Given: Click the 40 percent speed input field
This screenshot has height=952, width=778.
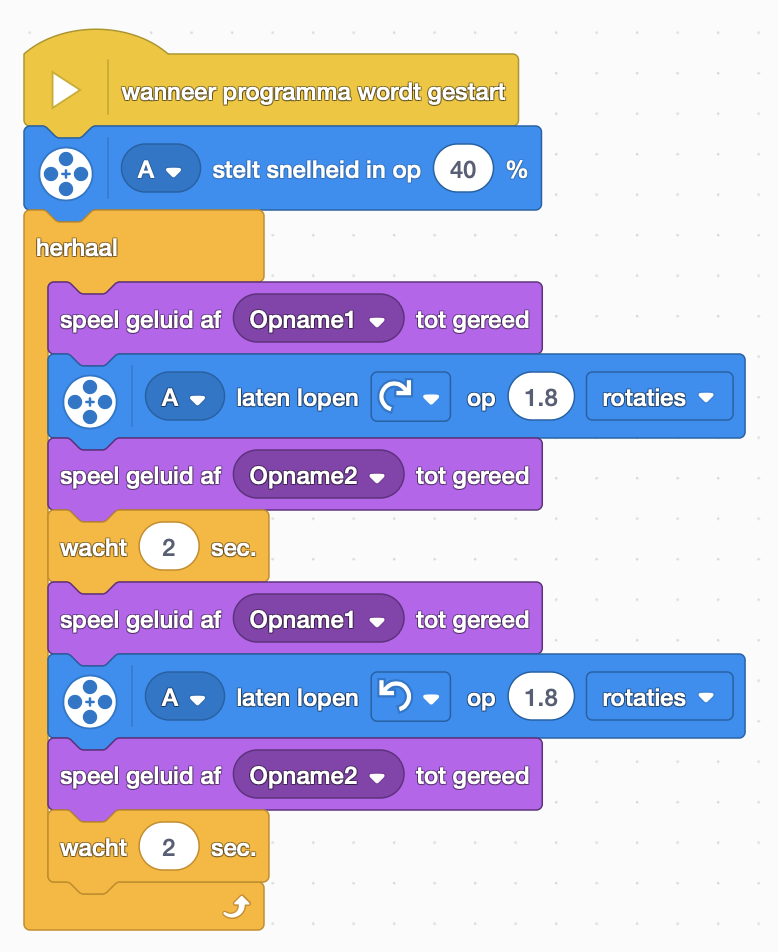Looking at the screenshot, I should coord(463,169).
